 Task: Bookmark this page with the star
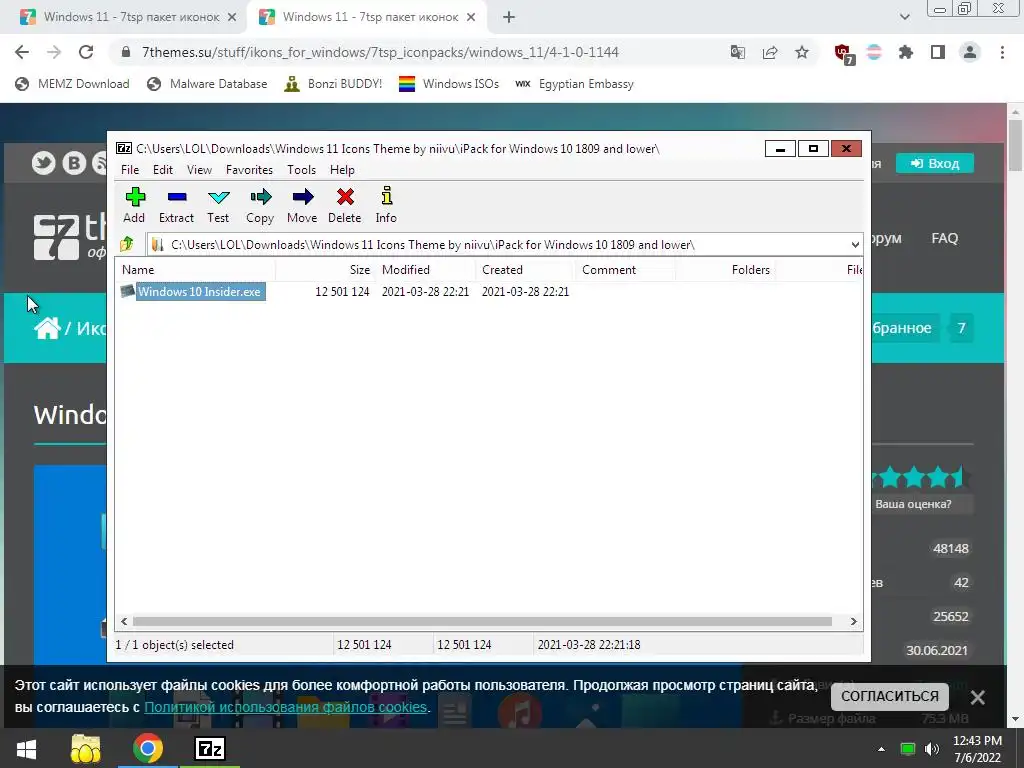coord(802,52)
